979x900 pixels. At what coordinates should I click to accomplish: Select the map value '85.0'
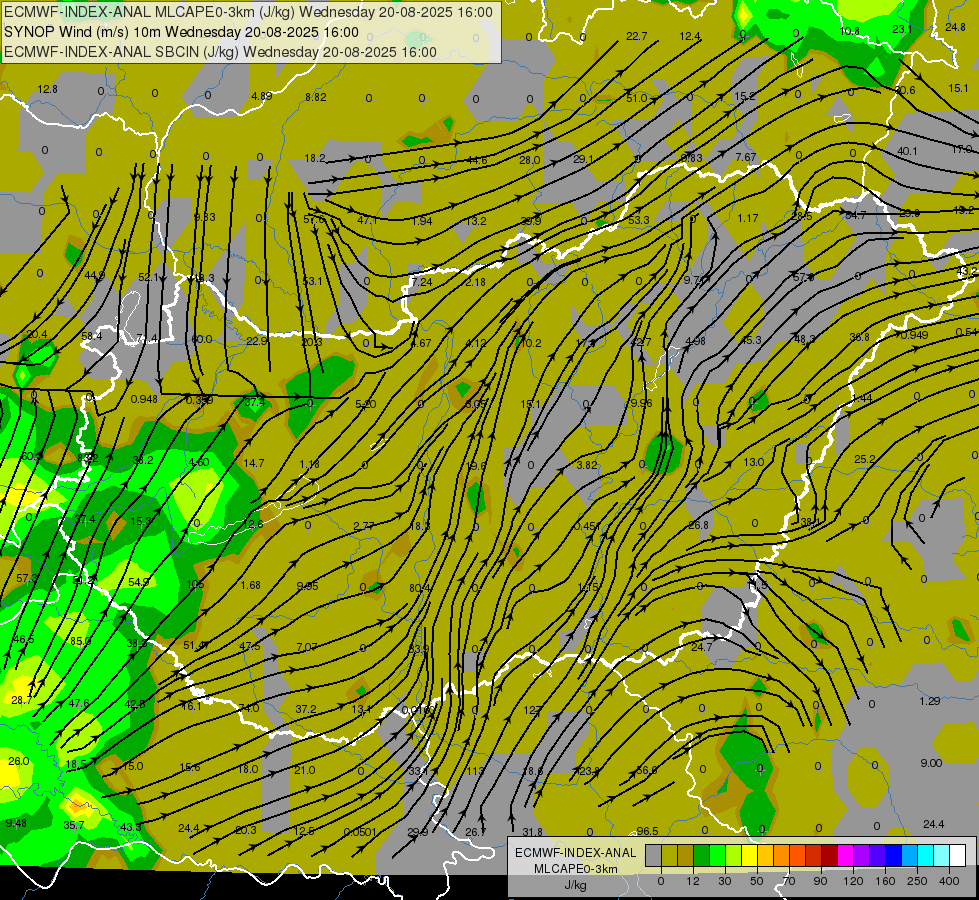[81, 641]
